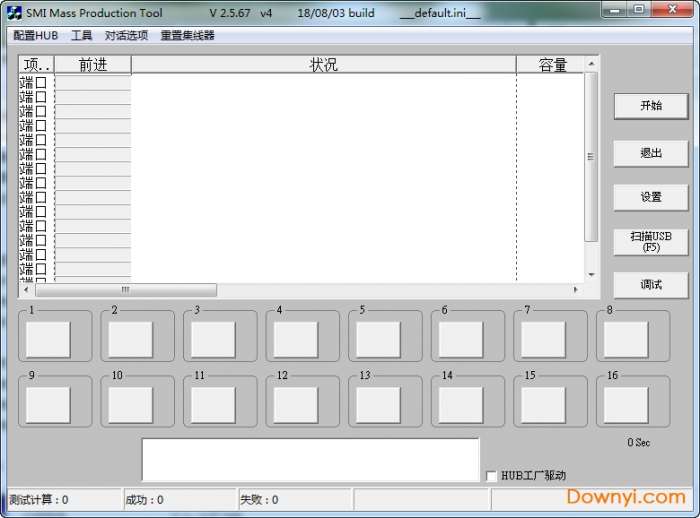Click the 开始 button

click(x=651, y=106)
